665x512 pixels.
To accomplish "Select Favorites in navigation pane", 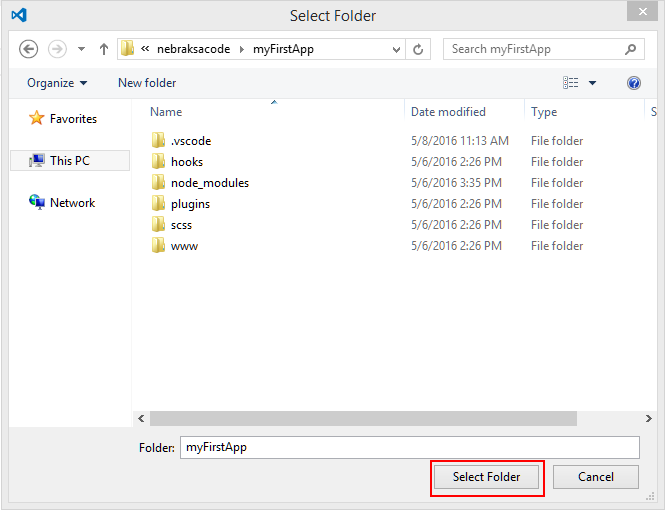I will click(x=73, y=119).
